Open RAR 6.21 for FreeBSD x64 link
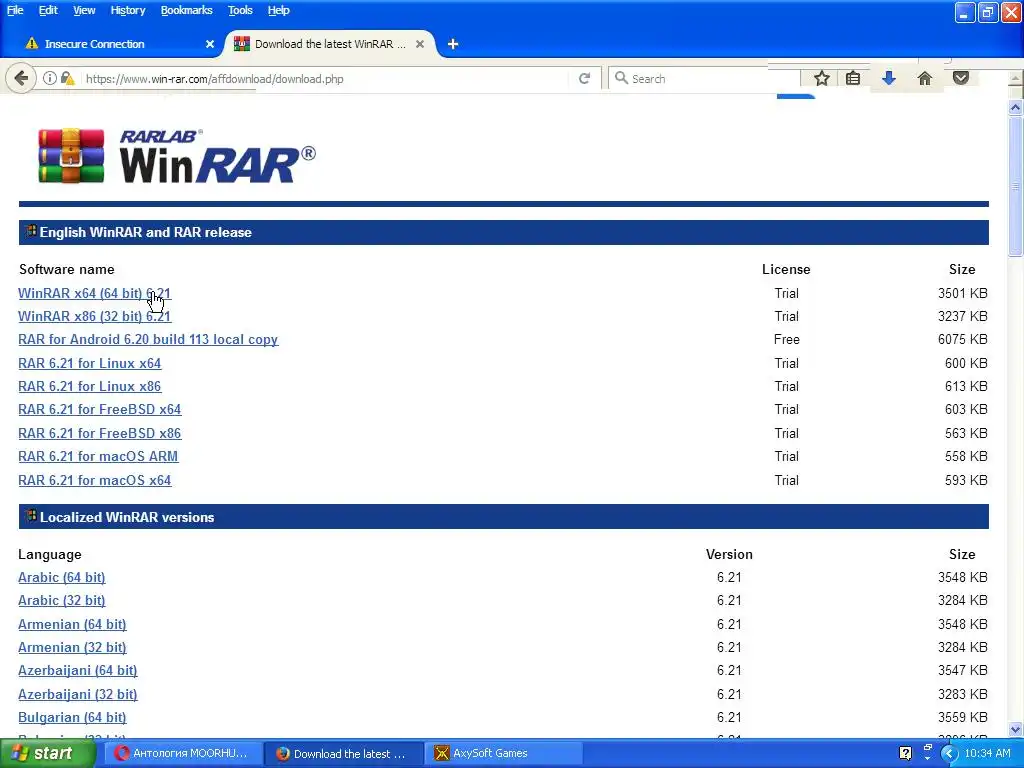 (100, 409)
